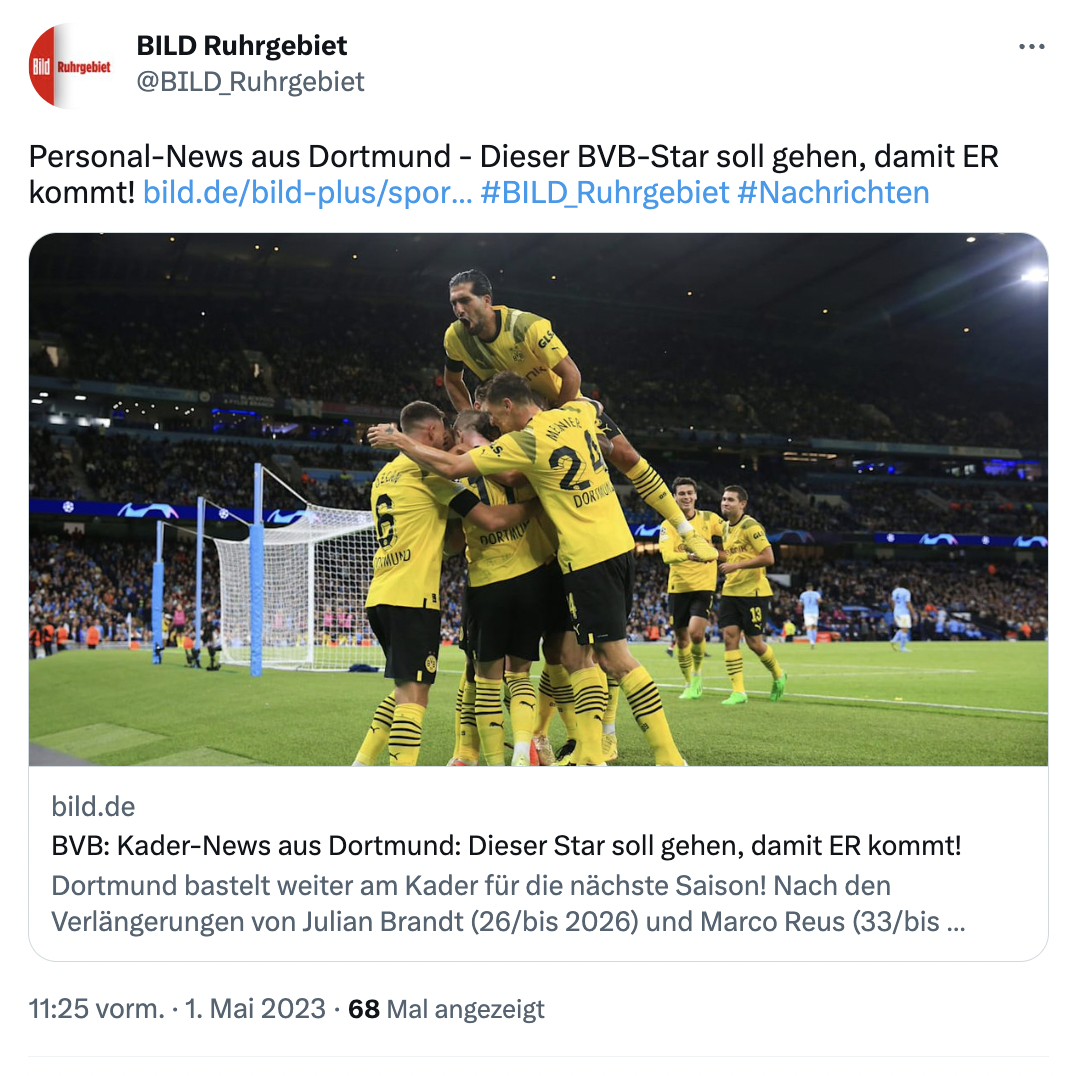This screenshot has height=1076, width=1078.
Task: Click the '1. Mai 2023' date
Action: click(255, 1009)
